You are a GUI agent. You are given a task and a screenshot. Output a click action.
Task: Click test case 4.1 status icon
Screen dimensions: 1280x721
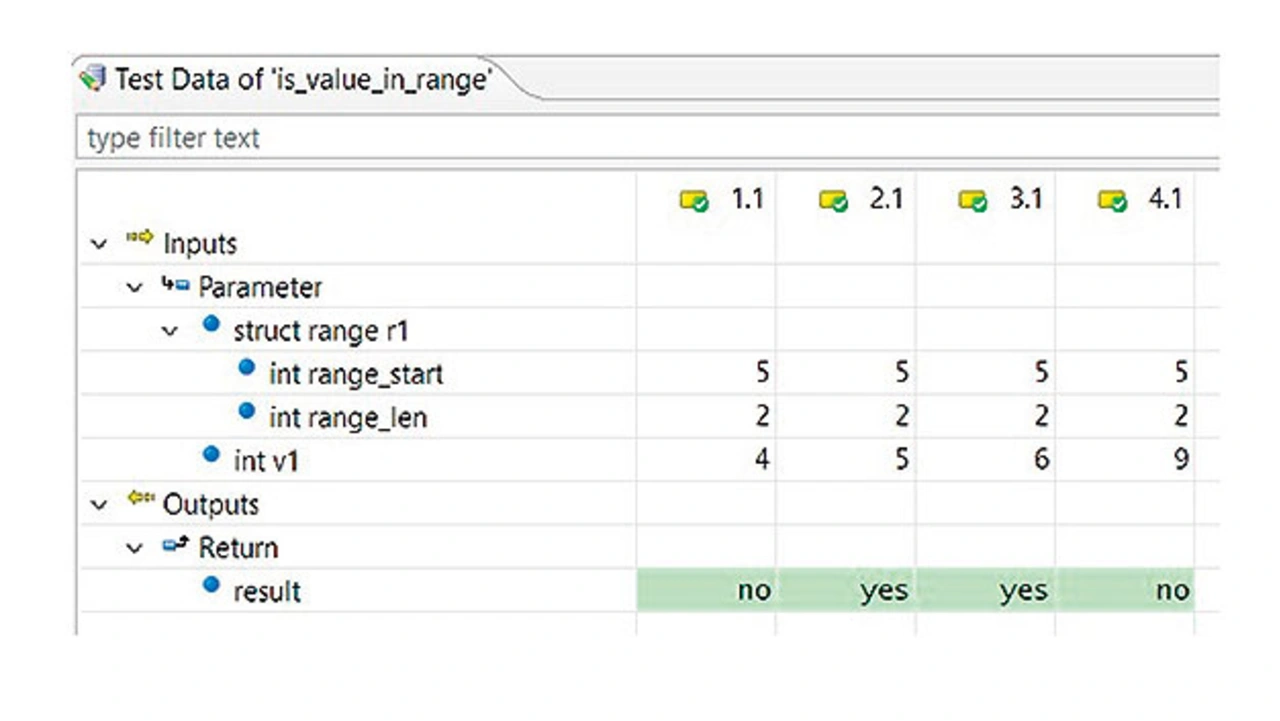tap(1112, 202)
